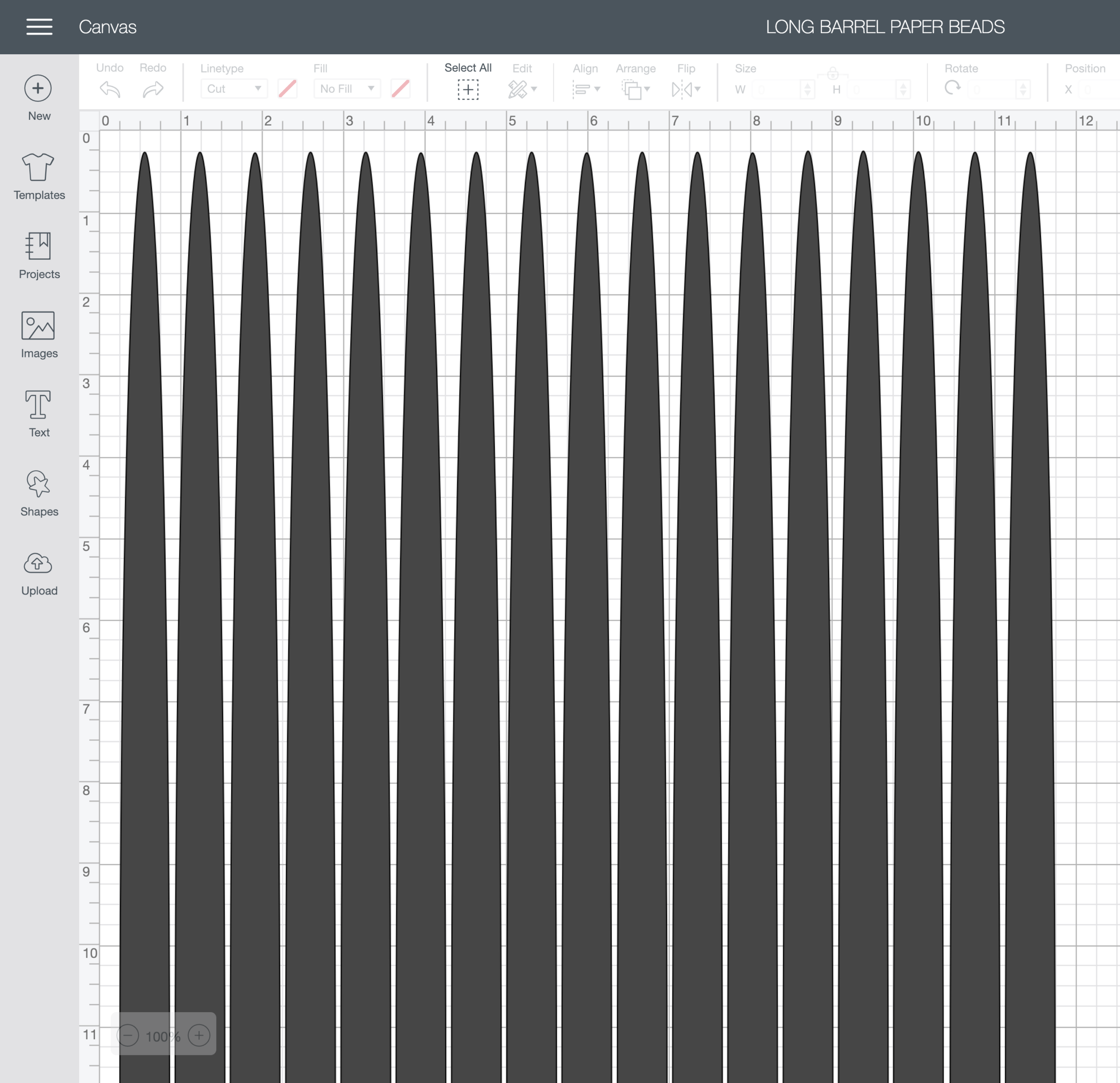Click the Upload cloud icon

[38, 563]
